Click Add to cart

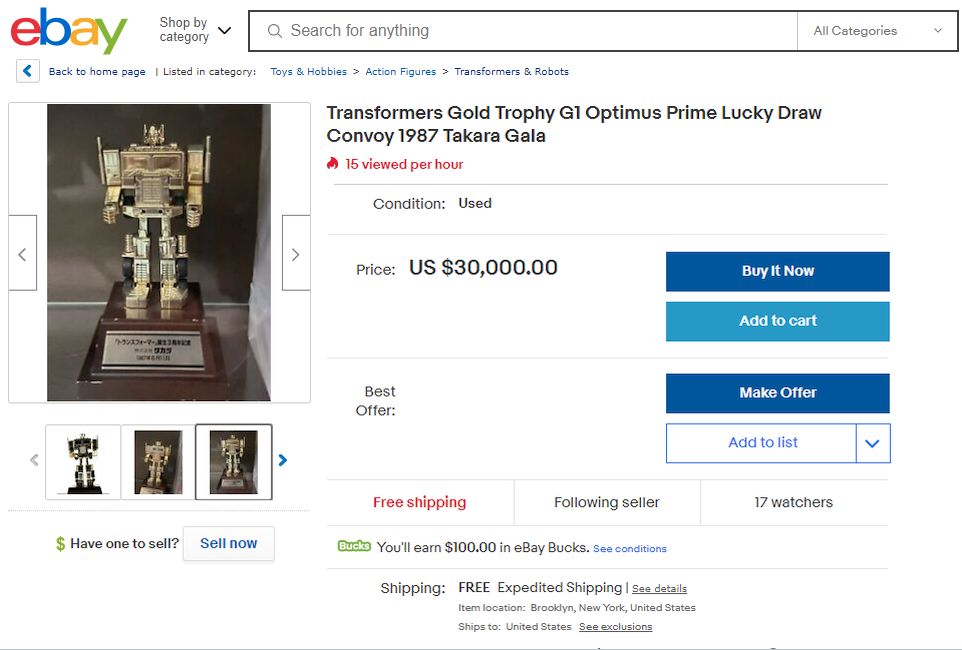click(777, 321)
